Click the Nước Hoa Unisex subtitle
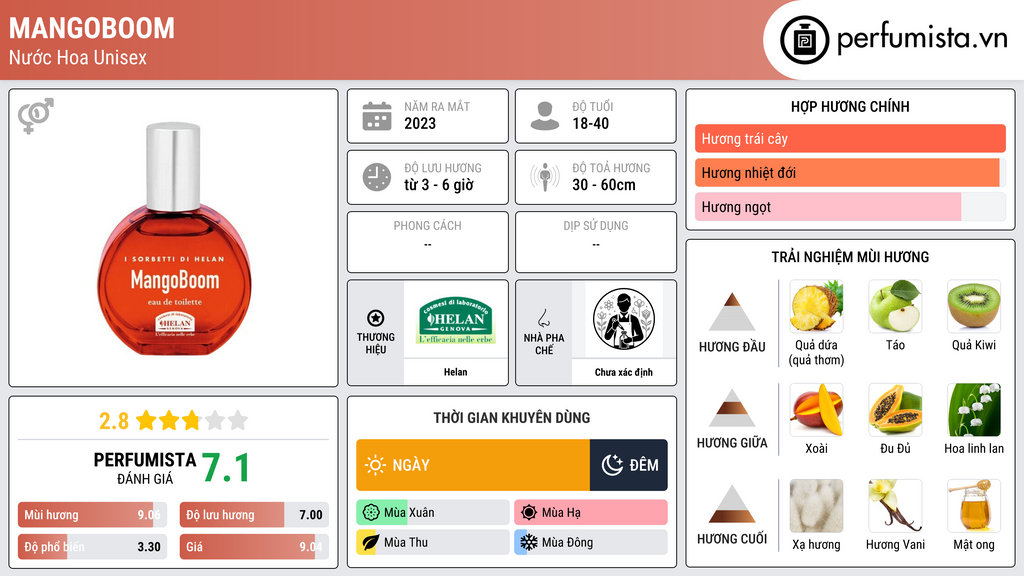 78,57
